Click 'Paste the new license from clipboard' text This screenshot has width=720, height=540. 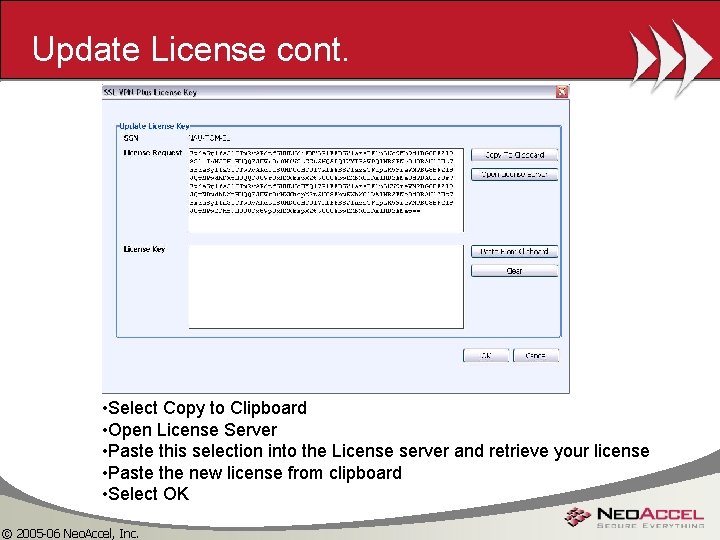click(254, 472)
